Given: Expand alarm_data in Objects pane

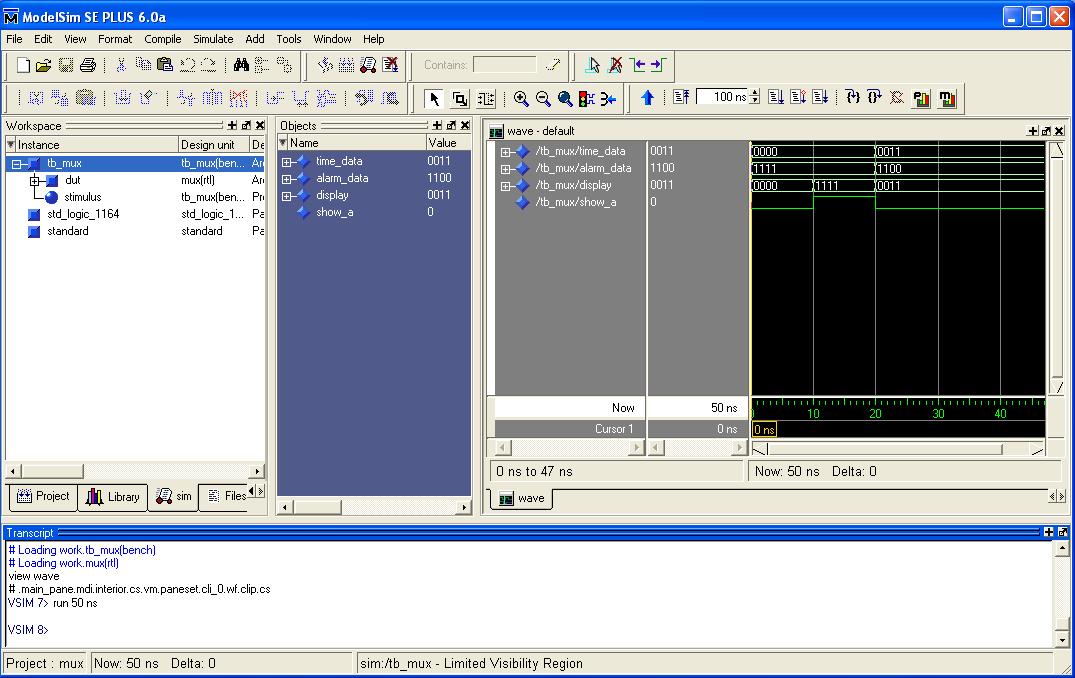Looking at the screenshot, I should coord(287,179).
